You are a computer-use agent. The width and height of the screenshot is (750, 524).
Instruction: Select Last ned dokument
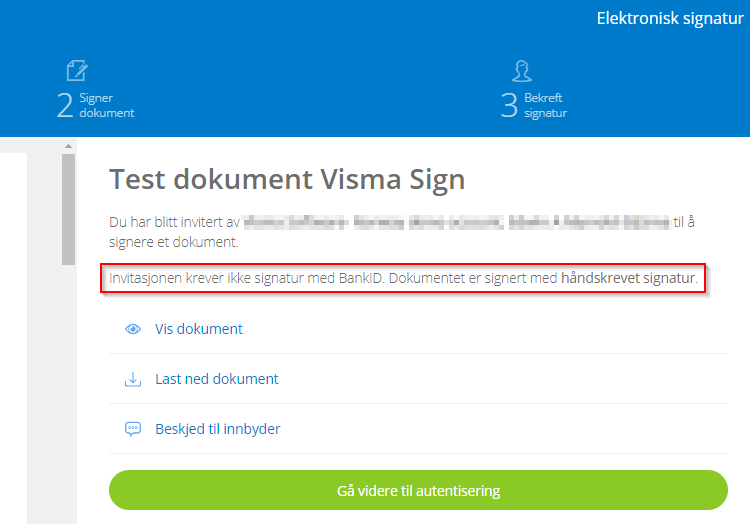(217, 379)
